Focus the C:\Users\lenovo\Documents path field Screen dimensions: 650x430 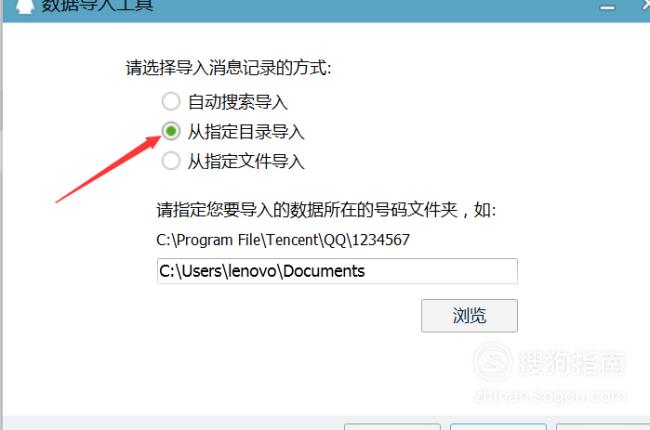337,271
